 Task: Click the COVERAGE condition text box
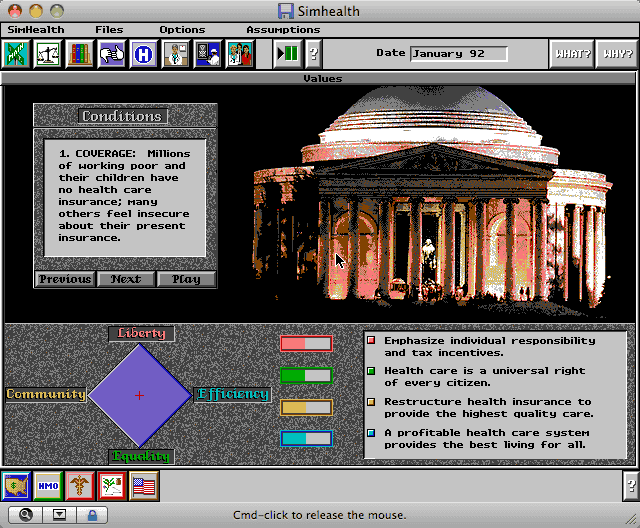[x=125, y=198]
